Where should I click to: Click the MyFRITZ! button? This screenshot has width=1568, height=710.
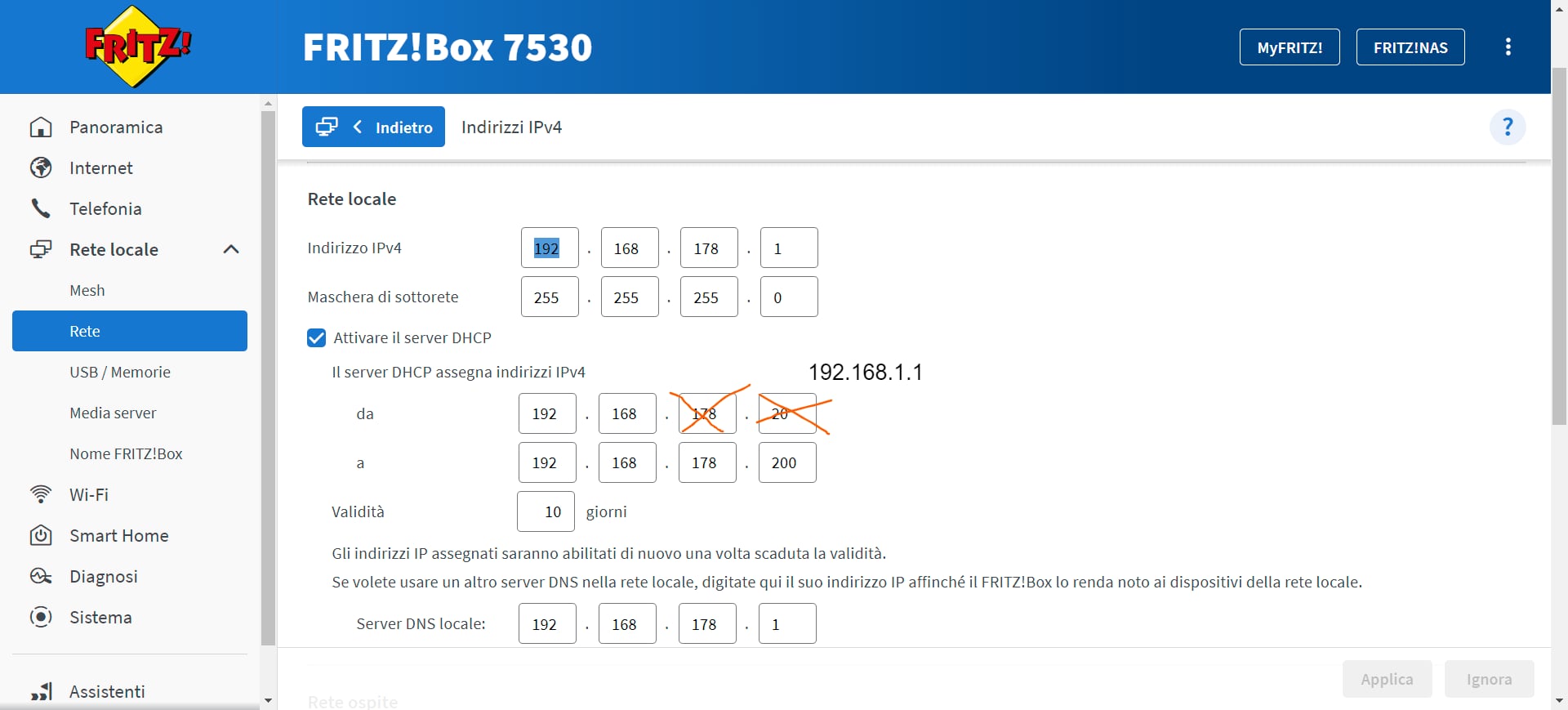[x=1290, y=47]
